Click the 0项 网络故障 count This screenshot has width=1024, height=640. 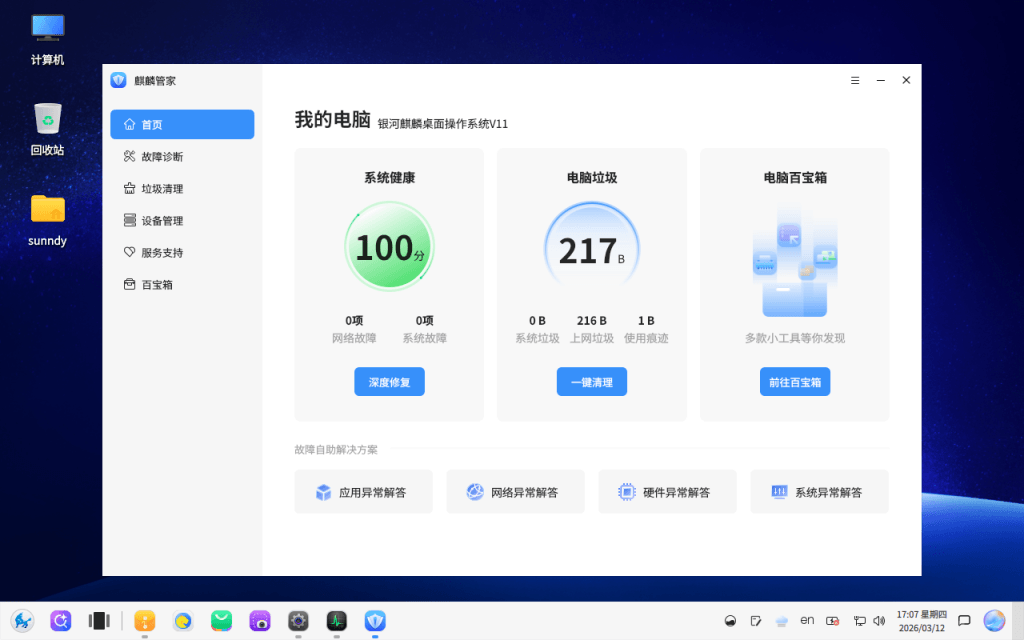point(354,321)
